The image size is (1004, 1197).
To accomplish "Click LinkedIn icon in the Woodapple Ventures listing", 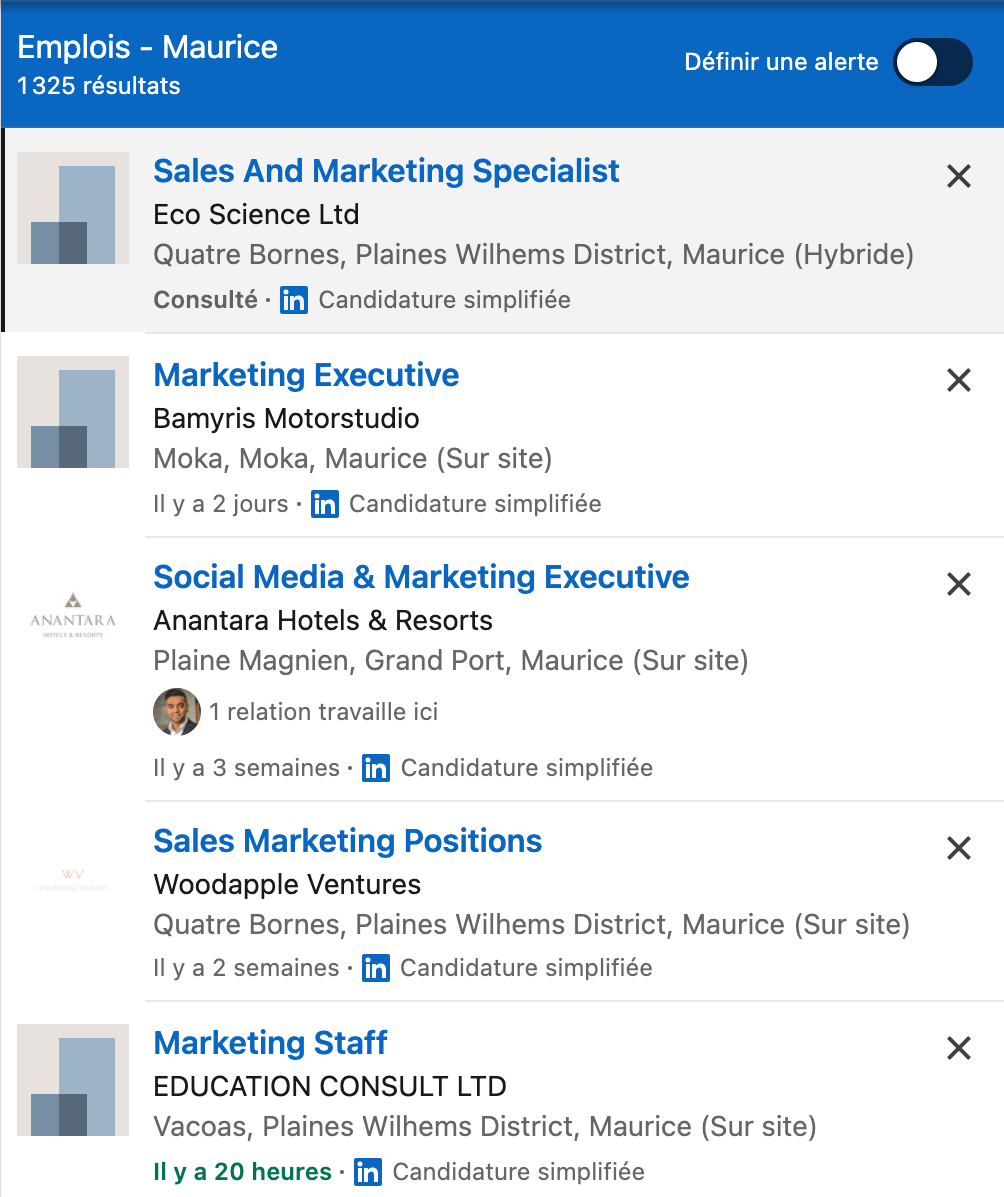I will tap(376, 968).
